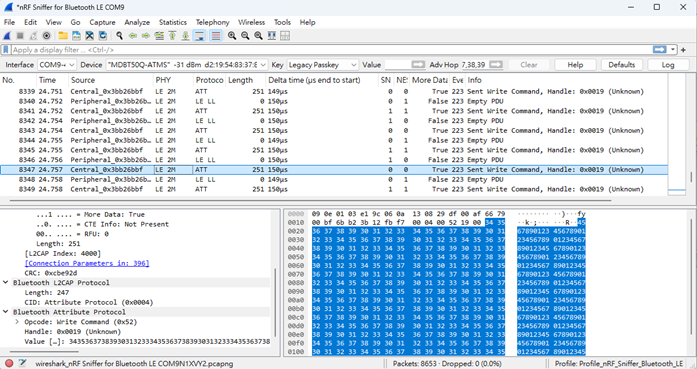Image resolution: width=697 pixels, height=369 pixels.
Task: Open the Statistics menu
Action: pos(173,22)
